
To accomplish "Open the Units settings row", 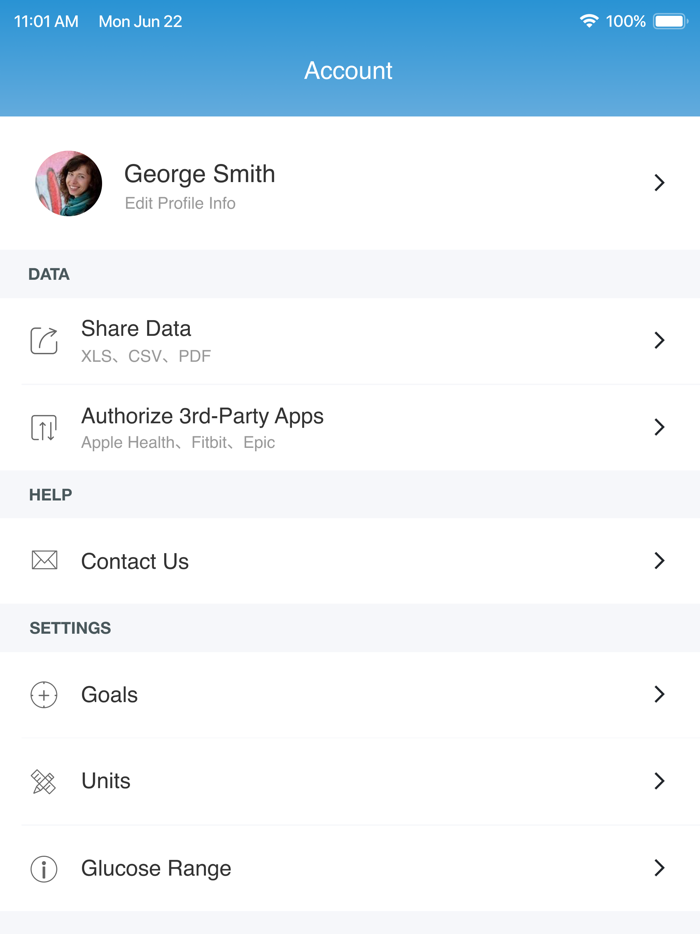I will pos(106,781).
